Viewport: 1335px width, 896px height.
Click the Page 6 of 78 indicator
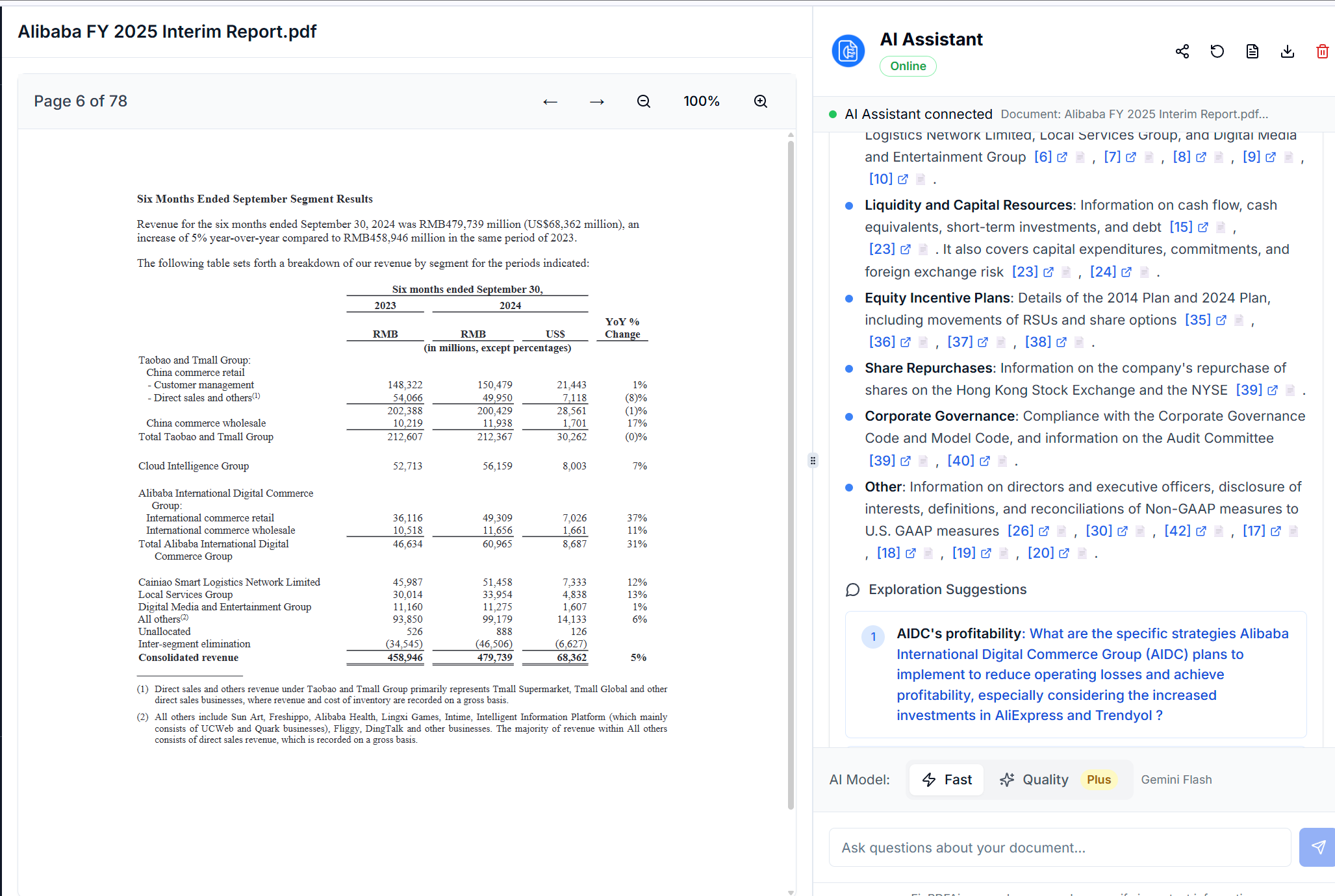tap(81, 101)
